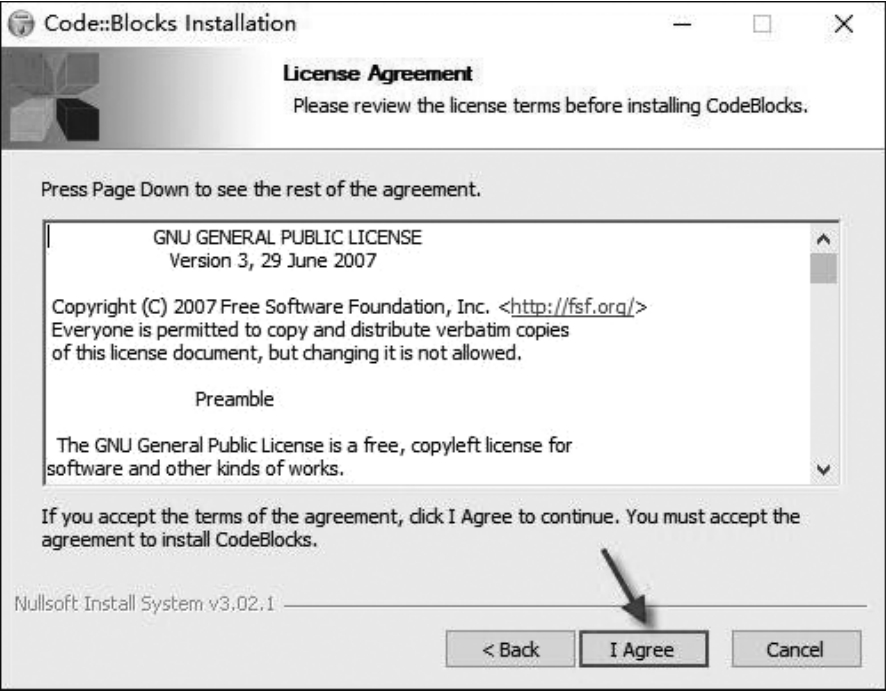Image resolution: width=886 pixels, height=691 pixels.
Task: Click the GNU GENERAL PUBLIC LICENSE heading line
Action: point(287,238)
